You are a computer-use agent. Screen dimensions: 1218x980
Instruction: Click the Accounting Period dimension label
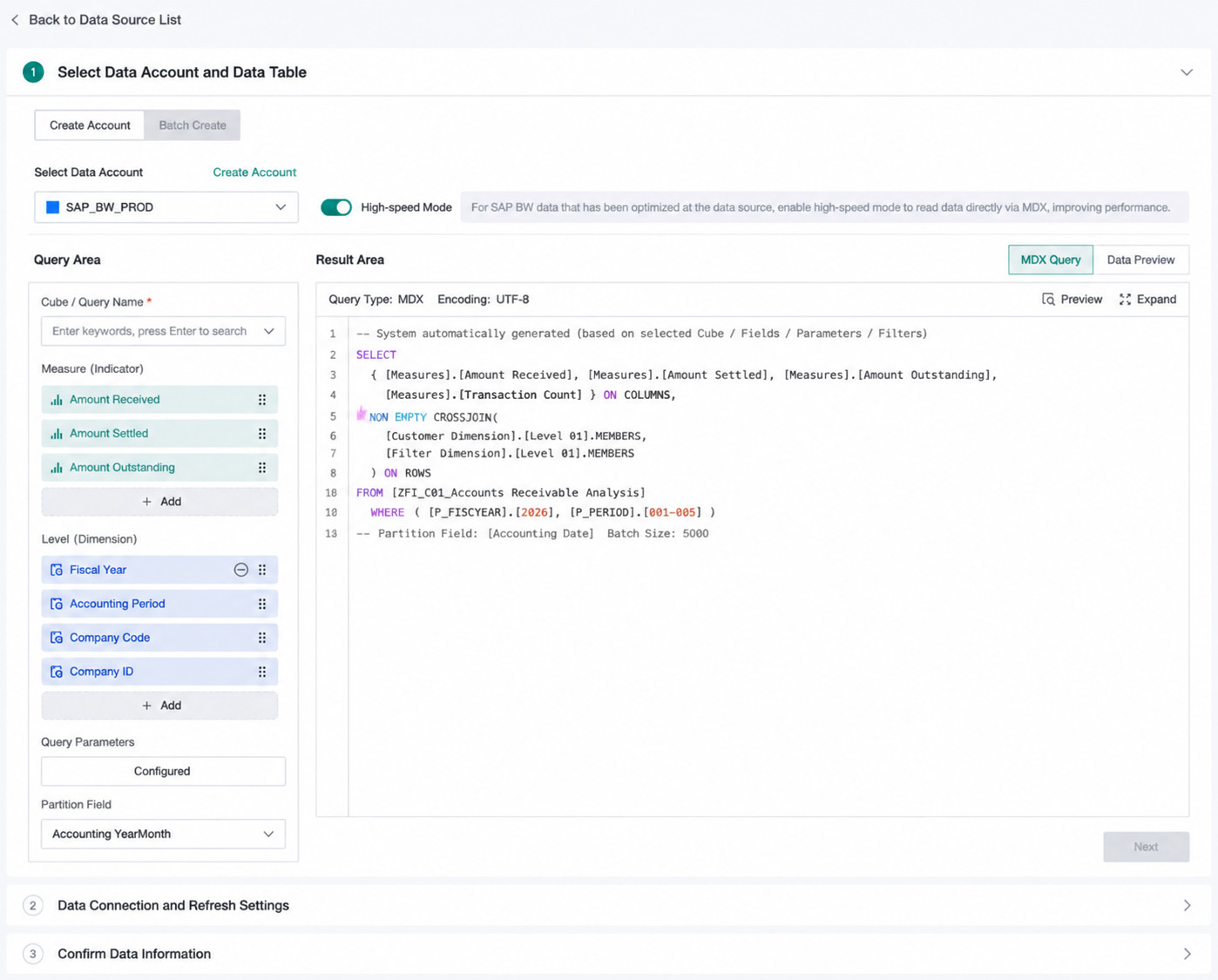point(117,604)
